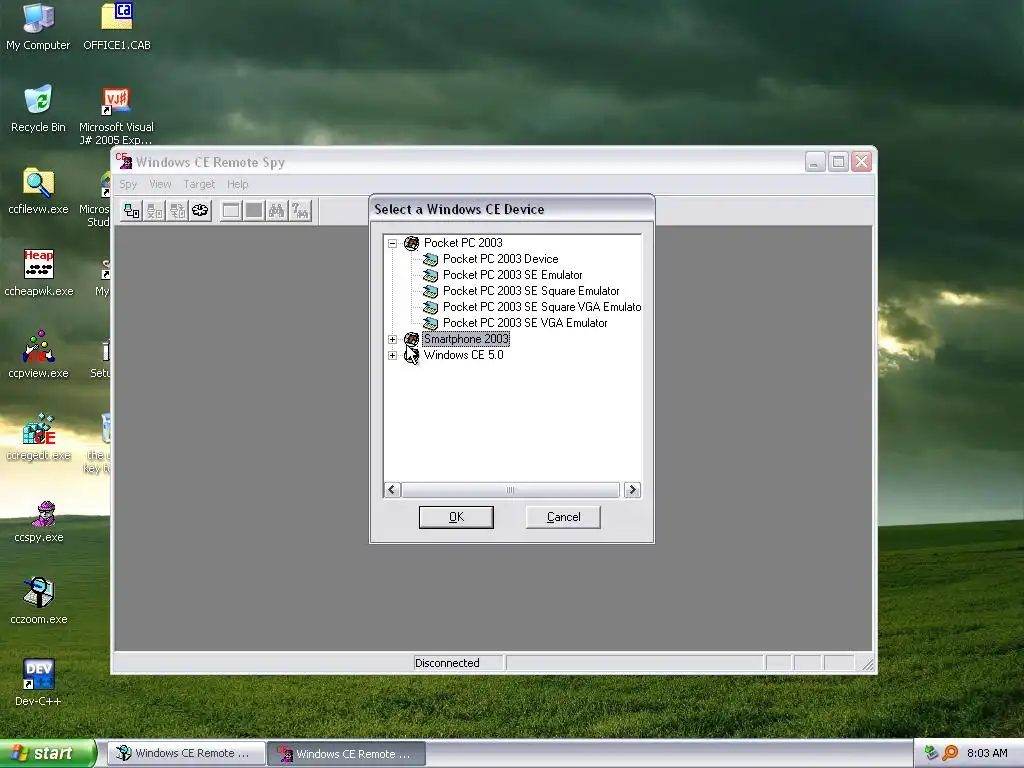Viewport: 1024px width, 768px height.
Task: Maximize the Windows CE Remote Spy window
Action: coord(839,161)
